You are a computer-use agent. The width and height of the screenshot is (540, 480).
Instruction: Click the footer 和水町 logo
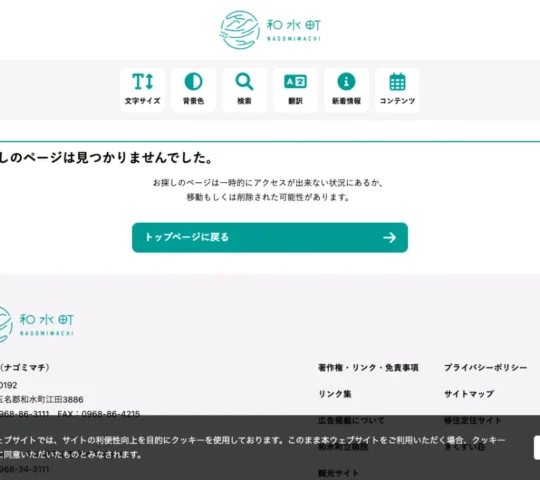coord(36,324)
